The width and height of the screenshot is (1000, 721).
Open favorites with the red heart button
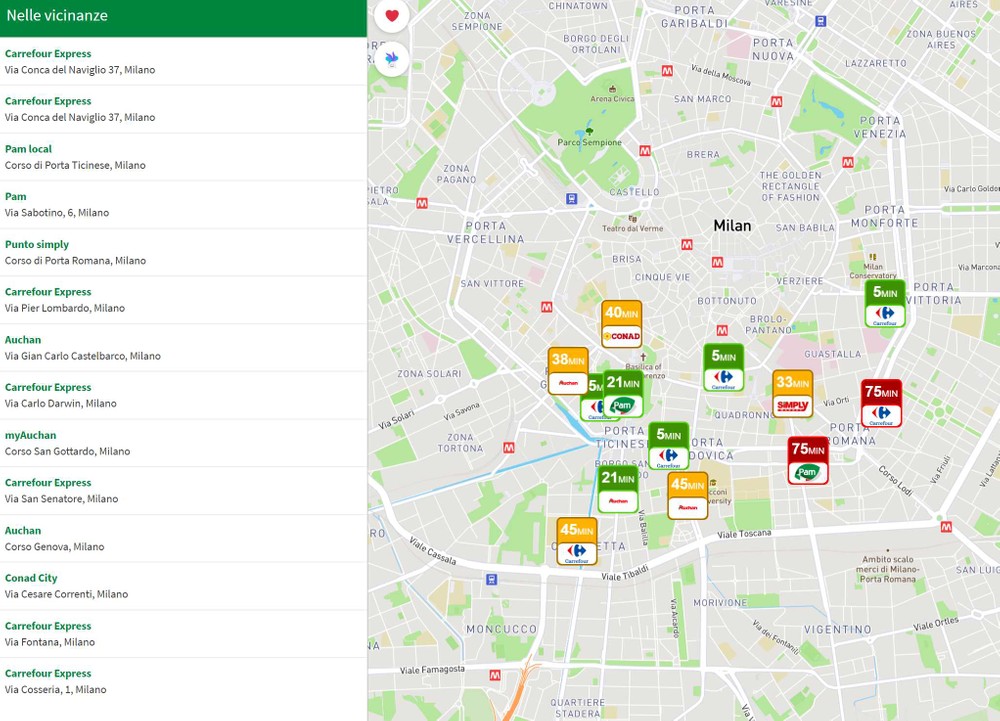tap(392, 16)
